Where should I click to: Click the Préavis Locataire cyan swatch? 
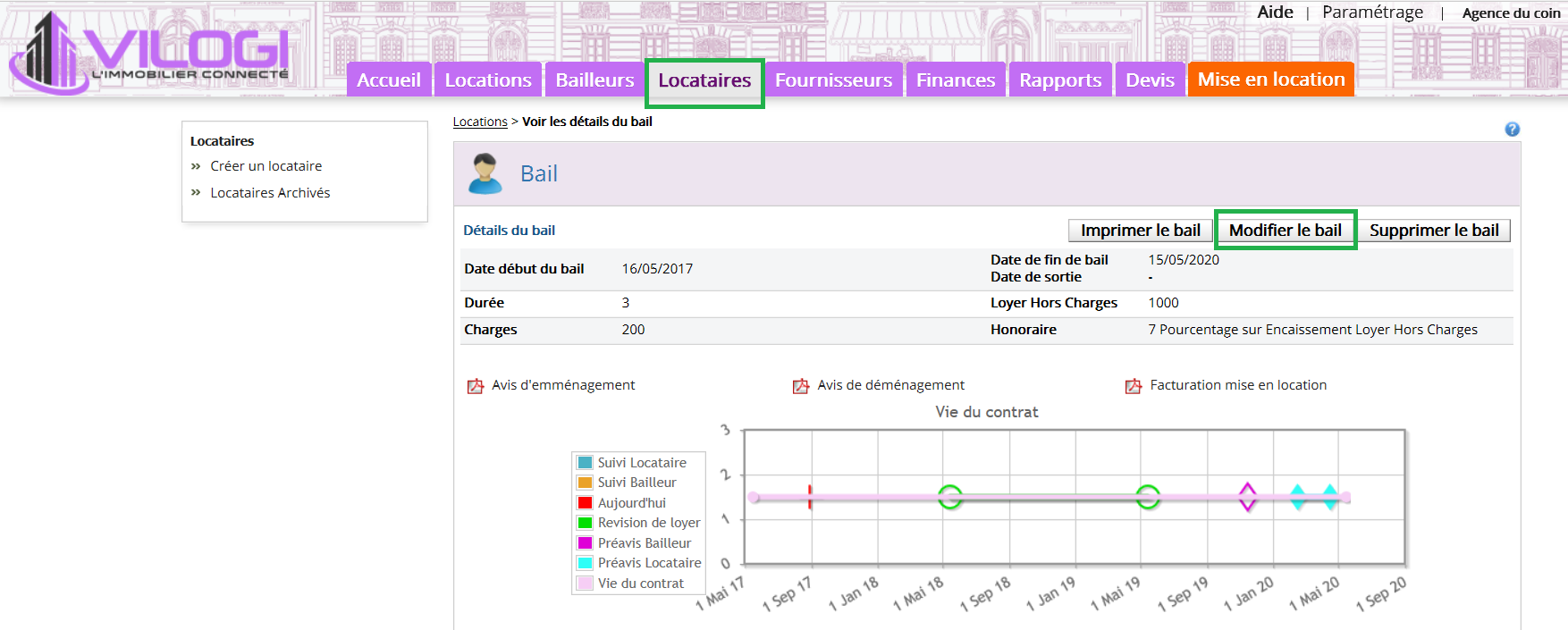(x=585, y=563)
